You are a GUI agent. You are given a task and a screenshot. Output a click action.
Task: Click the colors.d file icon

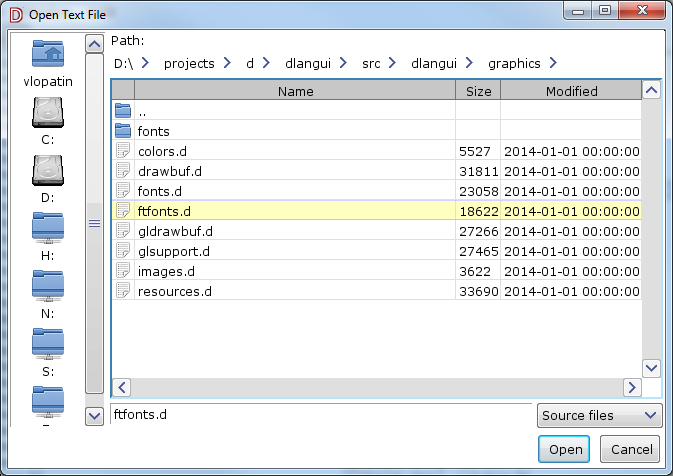[123, 151]
